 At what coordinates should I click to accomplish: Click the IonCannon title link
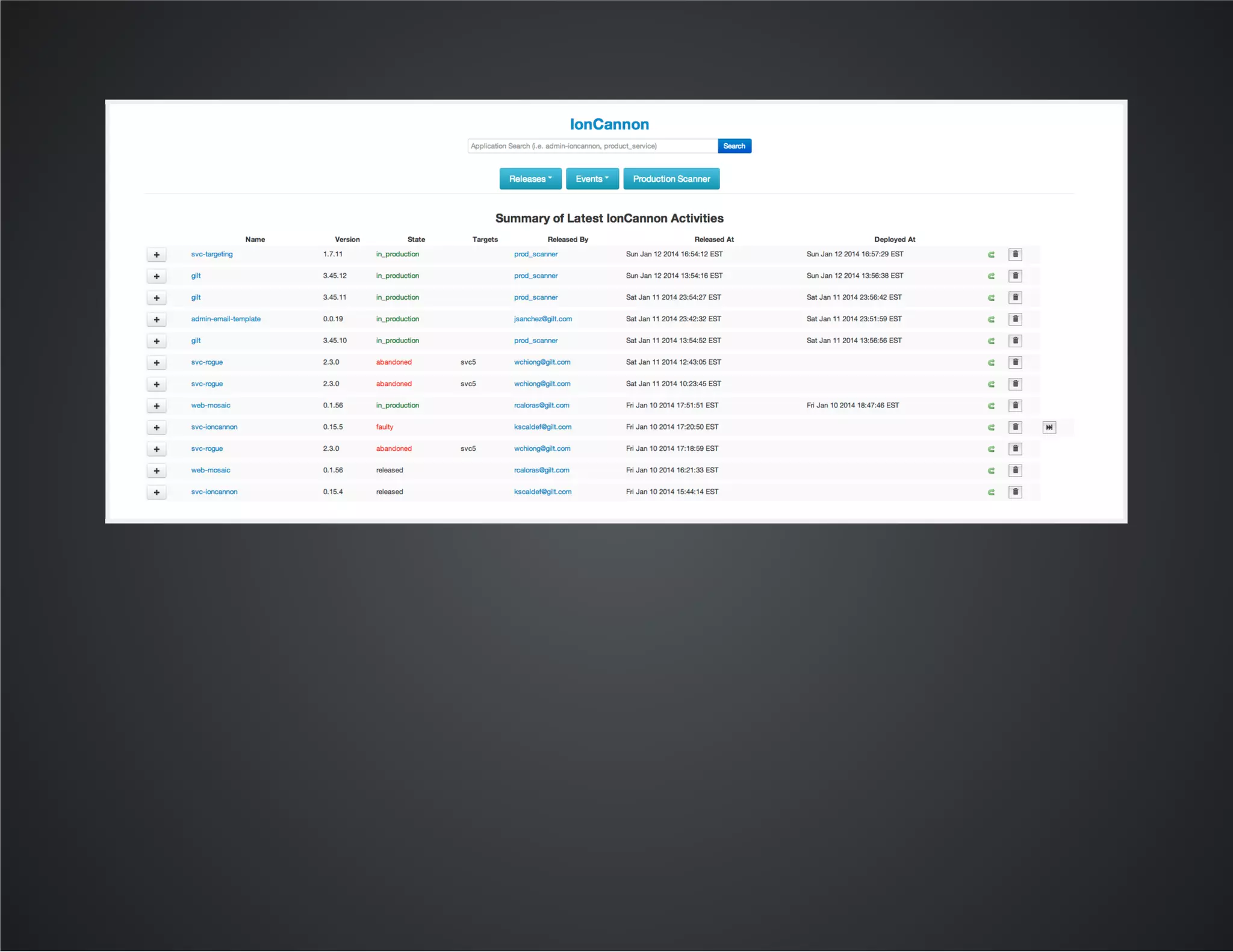(x=609, y=125)
